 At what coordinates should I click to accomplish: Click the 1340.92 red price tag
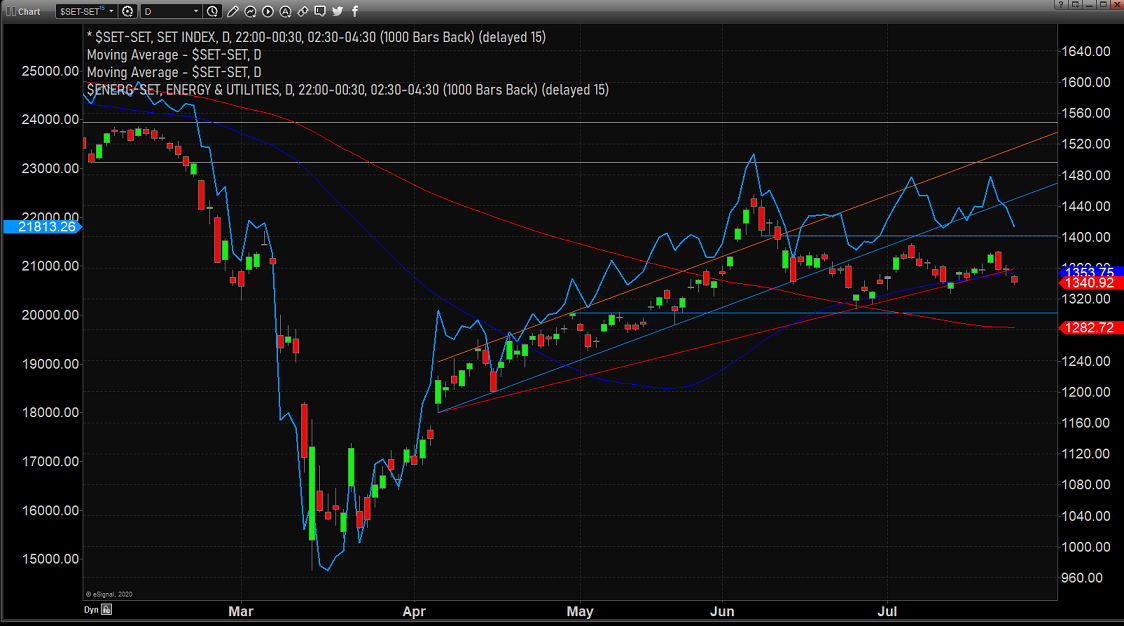(x=1090, y=283)
